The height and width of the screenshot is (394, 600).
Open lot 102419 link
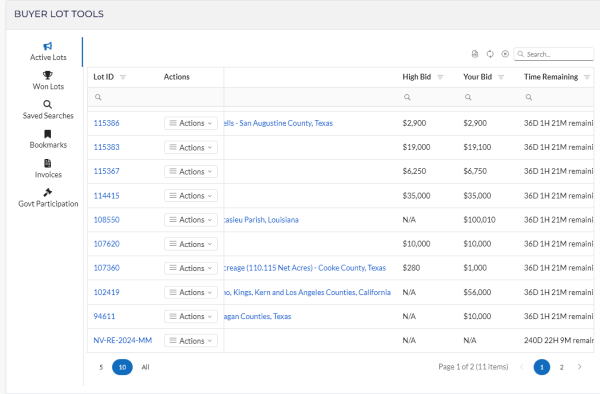106,292
